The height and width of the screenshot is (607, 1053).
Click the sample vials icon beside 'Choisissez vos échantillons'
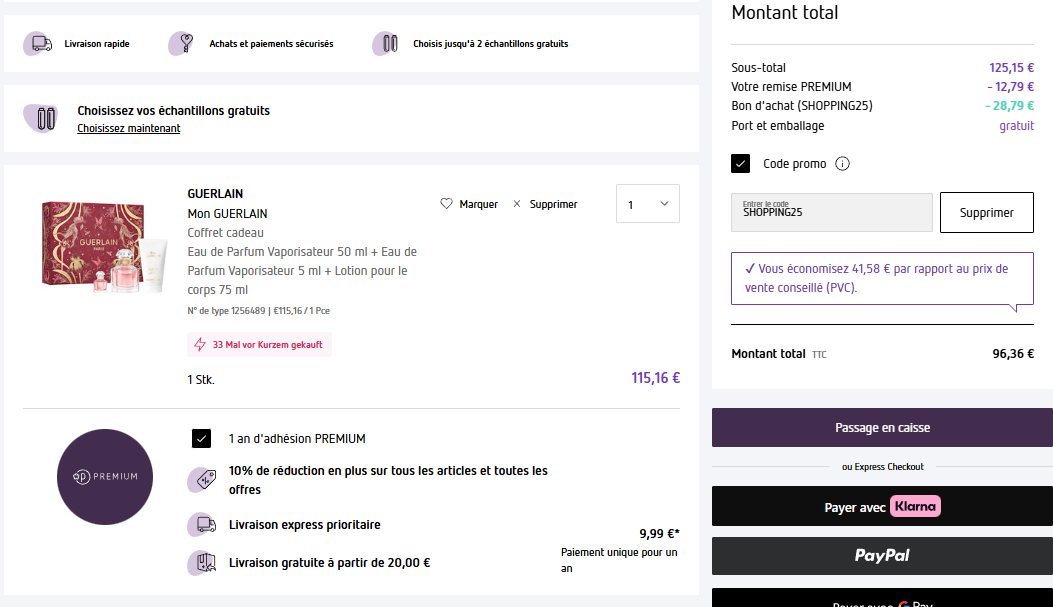pos(41,118)
